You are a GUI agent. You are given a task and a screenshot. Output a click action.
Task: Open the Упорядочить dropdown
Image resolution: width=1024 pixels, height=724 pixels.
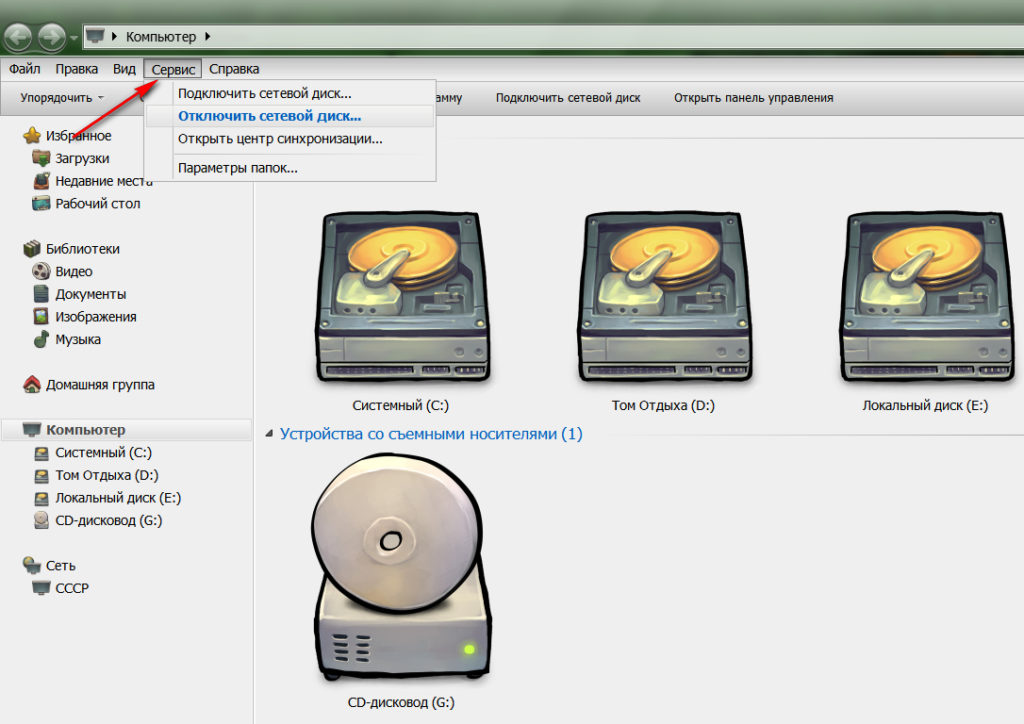[x=62, y=98]
